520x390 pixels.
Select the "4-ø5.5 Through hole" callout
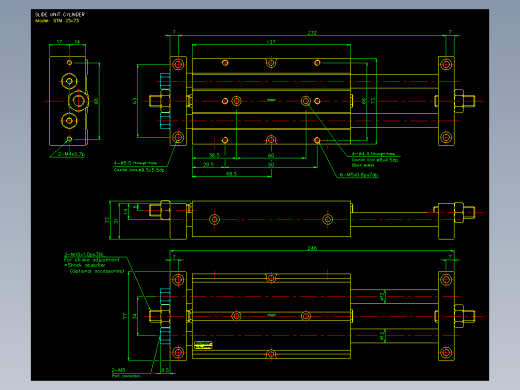[135, 163]
